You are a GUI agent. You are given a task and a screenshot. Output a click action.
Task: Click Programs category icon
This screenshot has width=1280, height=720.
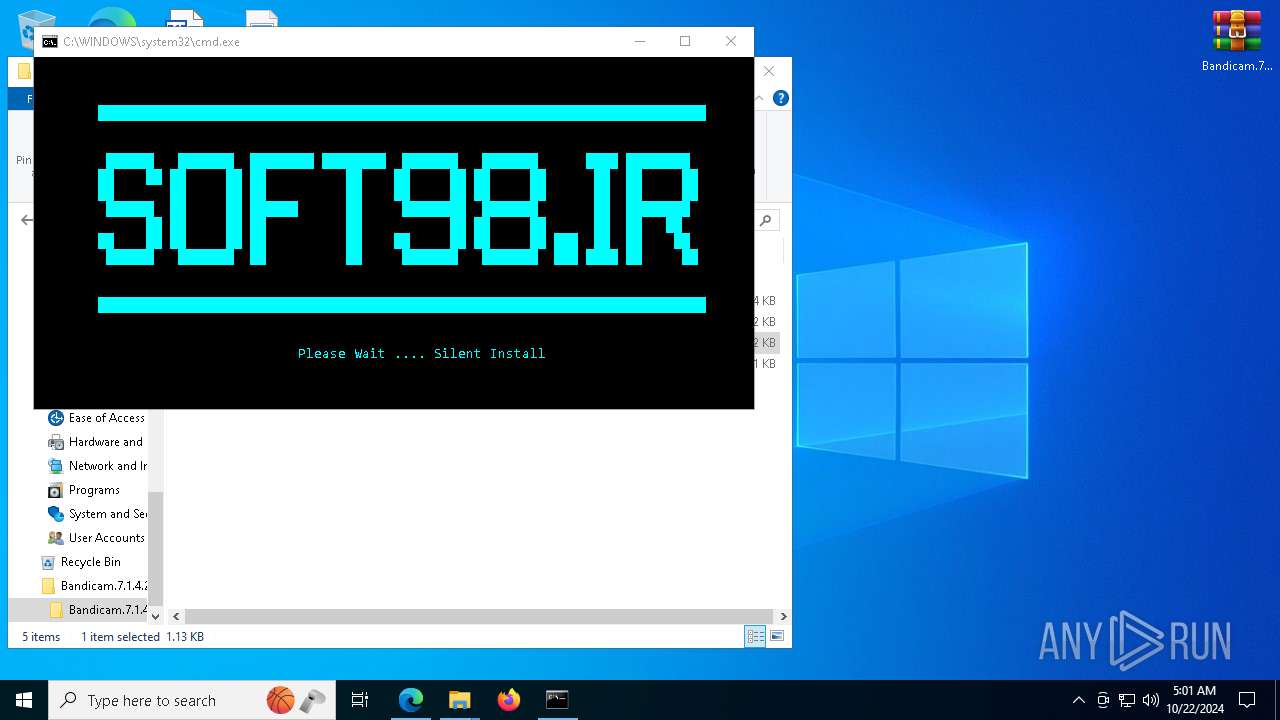56,490
